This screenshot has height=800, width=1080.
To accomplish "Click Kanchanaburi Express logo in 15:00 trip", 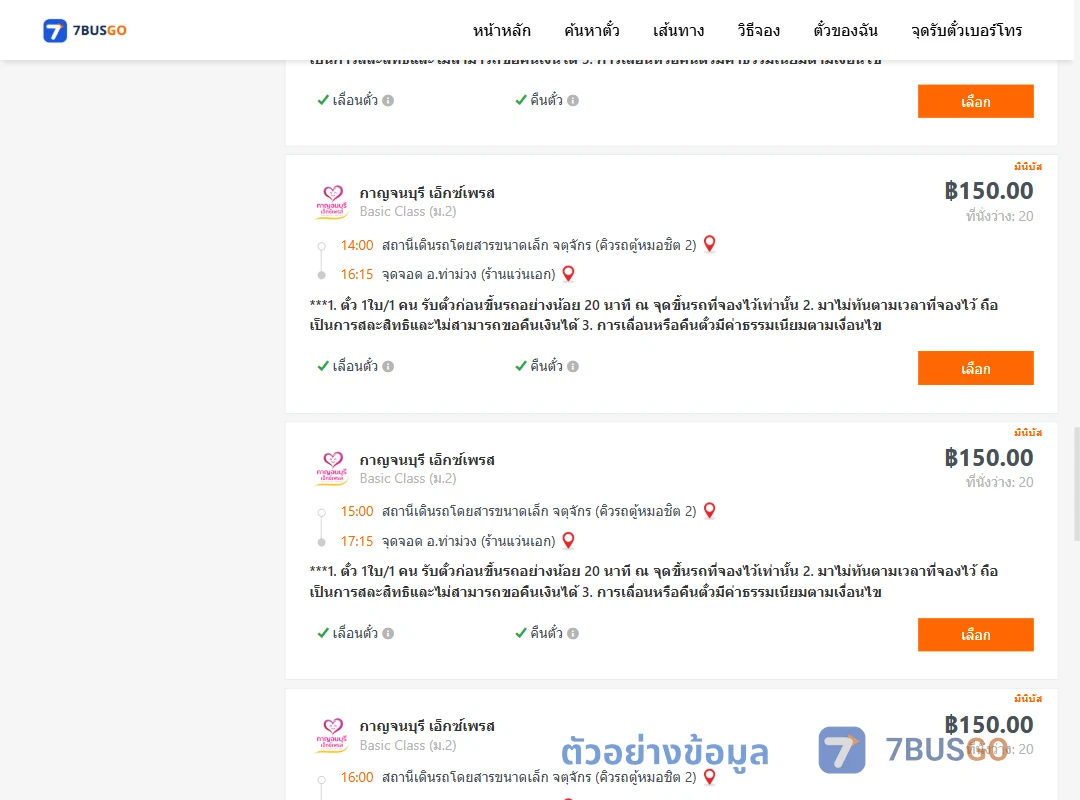I will [332, 469].
